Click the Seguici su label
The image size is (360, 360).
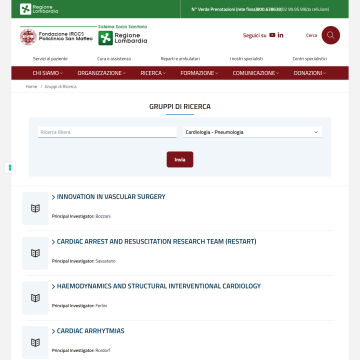pyautogui.click(x=255, y=35)
